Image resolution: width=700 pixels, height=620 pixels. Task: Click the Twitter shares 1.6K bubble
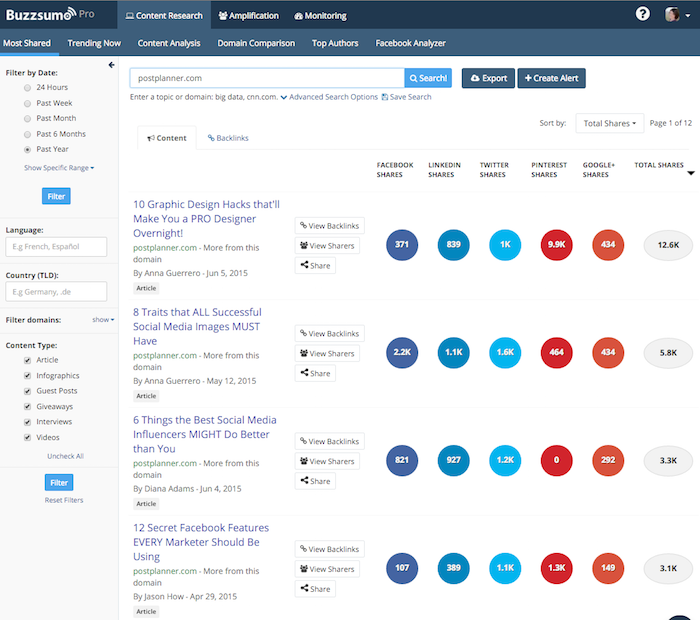click(505, 353)
